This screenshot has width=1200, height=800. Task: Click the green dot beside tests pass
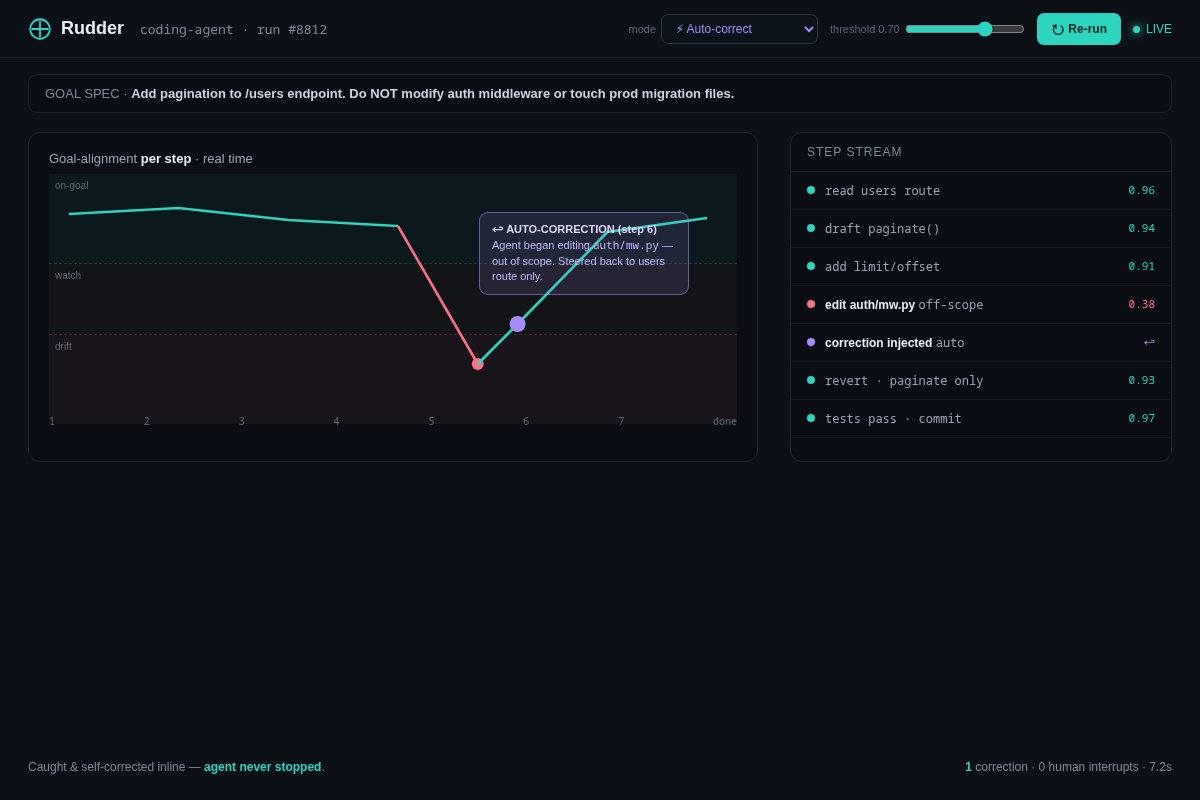[811, 418]
